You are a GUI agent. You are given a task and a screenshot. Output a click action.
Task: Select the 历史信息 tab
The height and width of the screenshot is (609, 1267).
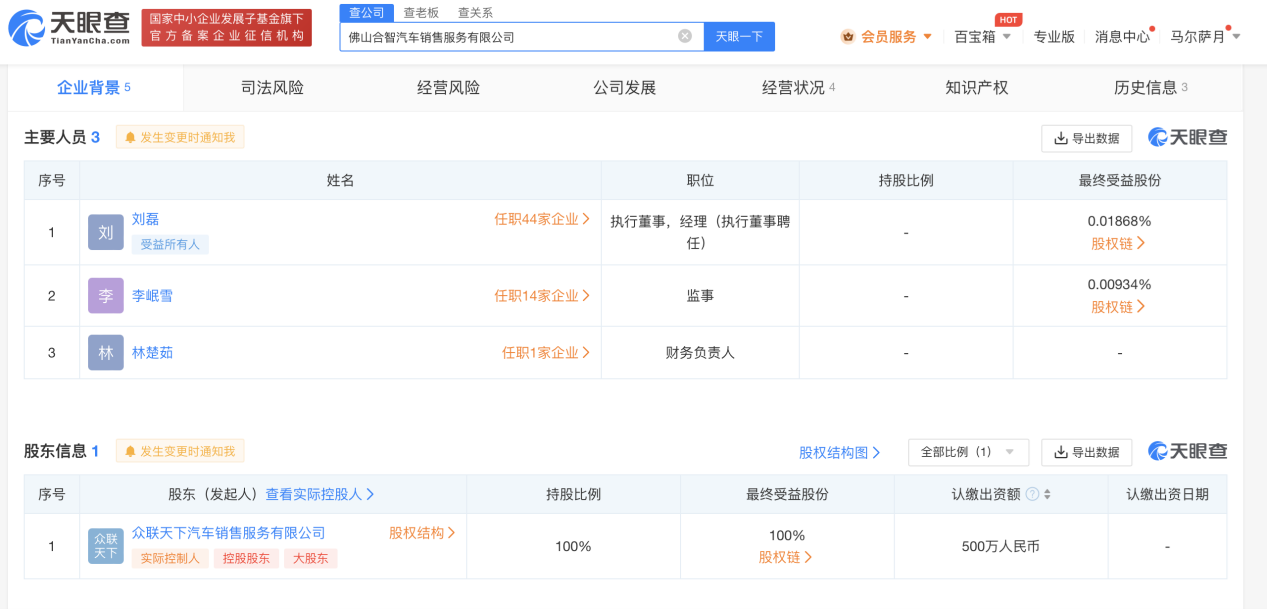[x=1151, y=88]
